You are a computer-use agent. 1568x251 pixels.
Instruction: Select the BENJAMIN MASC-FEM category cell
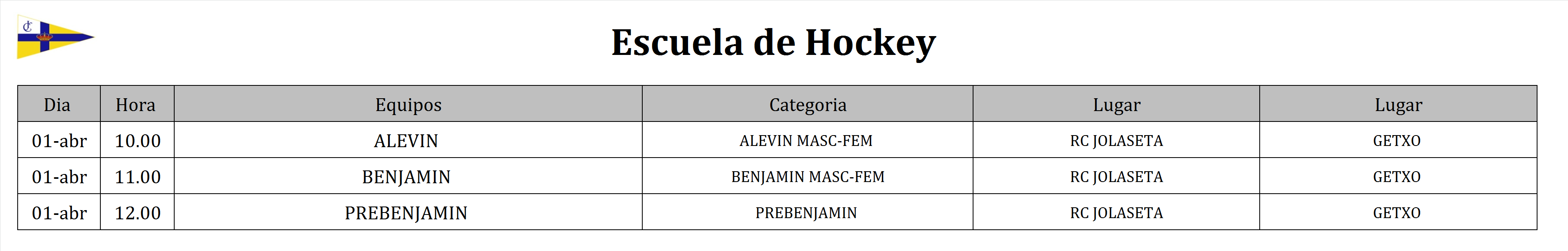pos(807,177)
